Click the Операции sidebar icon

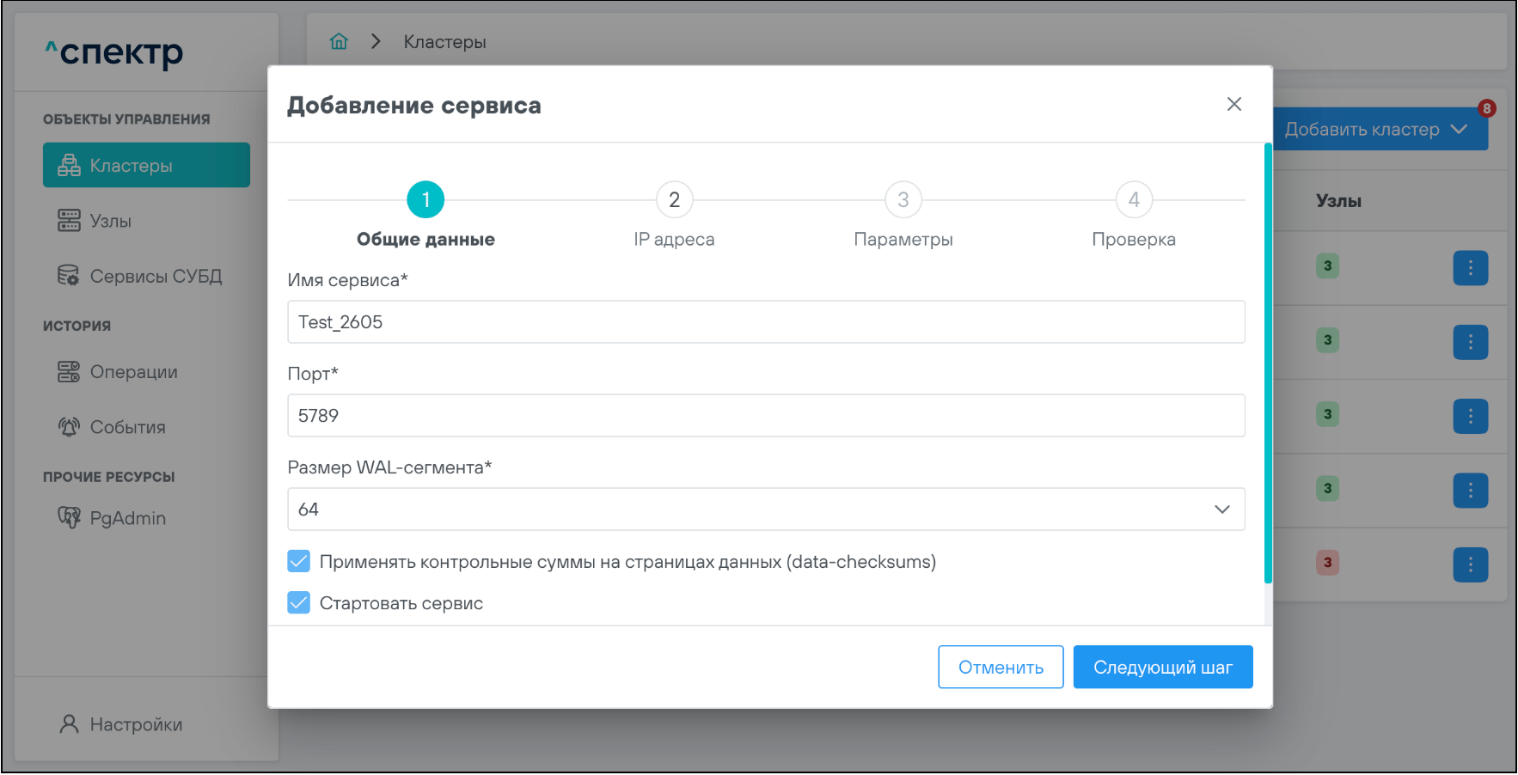68,372
